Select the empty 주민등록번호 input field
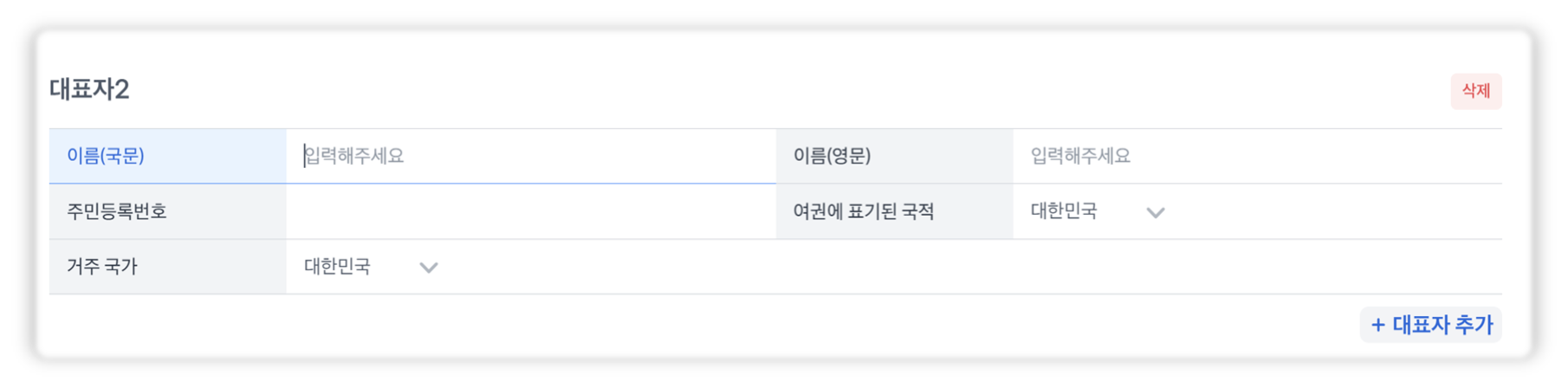Image resolution: width=1568 pixels, height=388 pixels. tap(530, 211)
